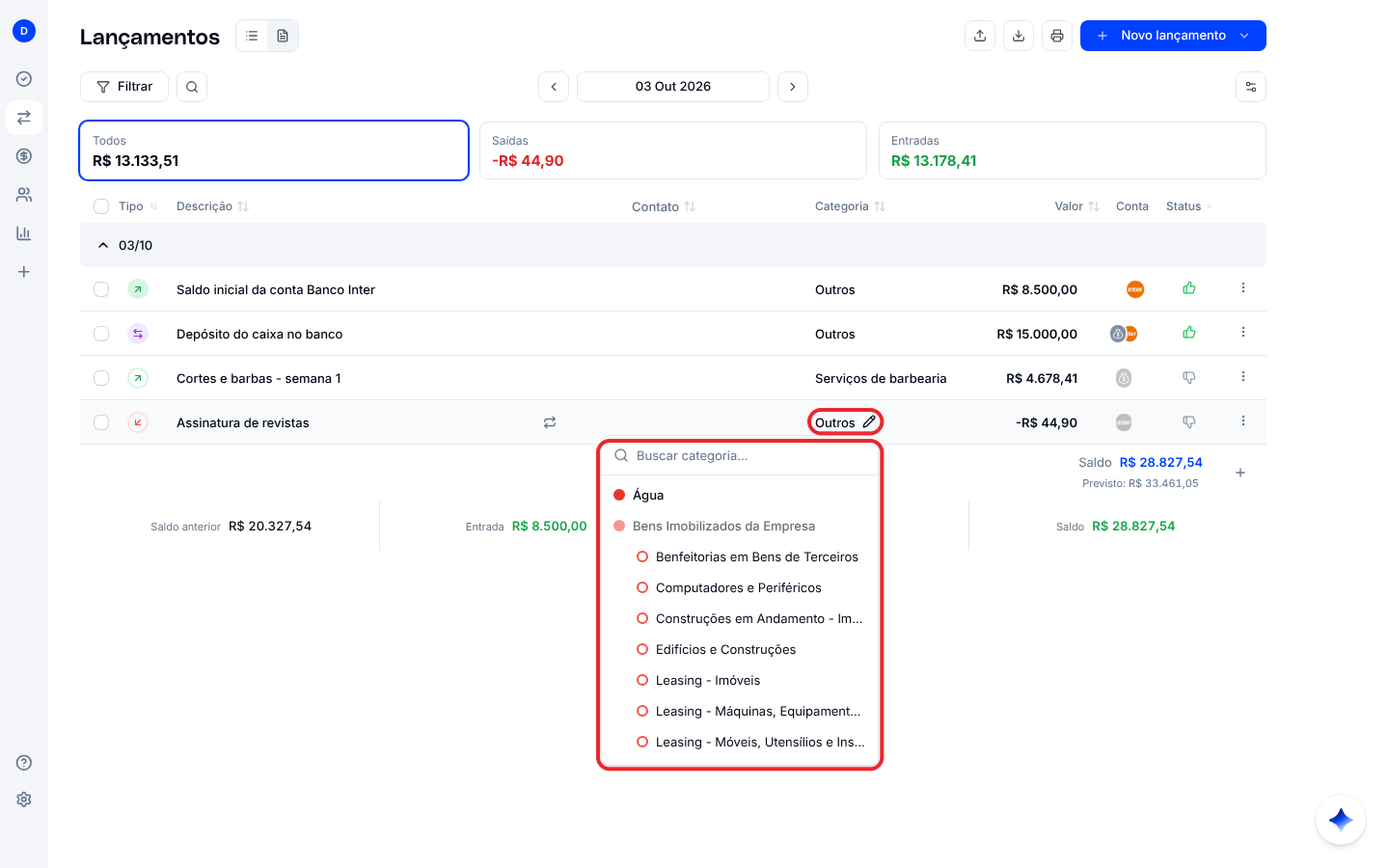Click the Filtrar button
The image size is (1389, 868).
click(124, 87)
